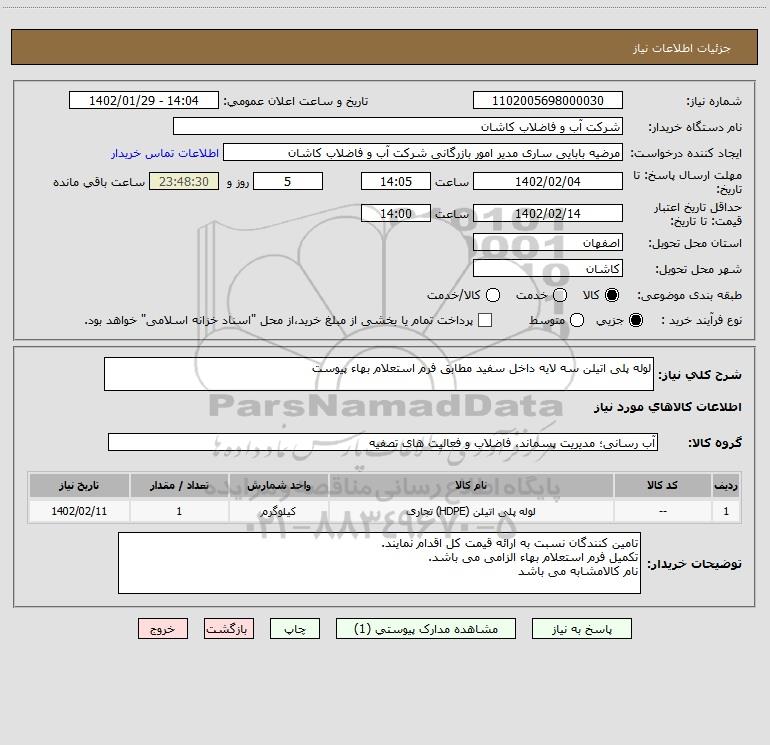Choose the جزیی purchase type
Screen dimensions: 770x745
(635, 320)
